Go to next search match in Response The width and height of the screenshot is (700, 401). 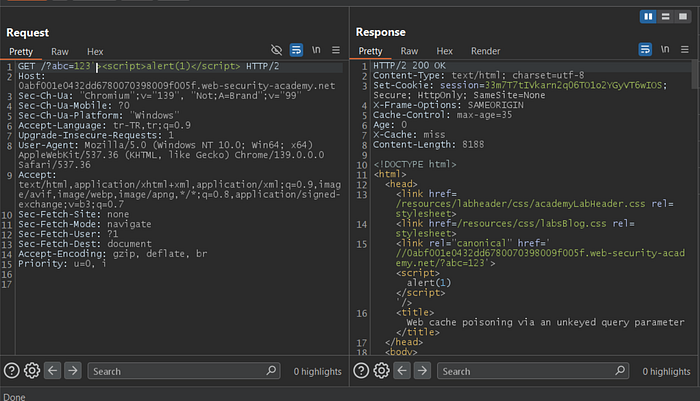coord(422,371)
